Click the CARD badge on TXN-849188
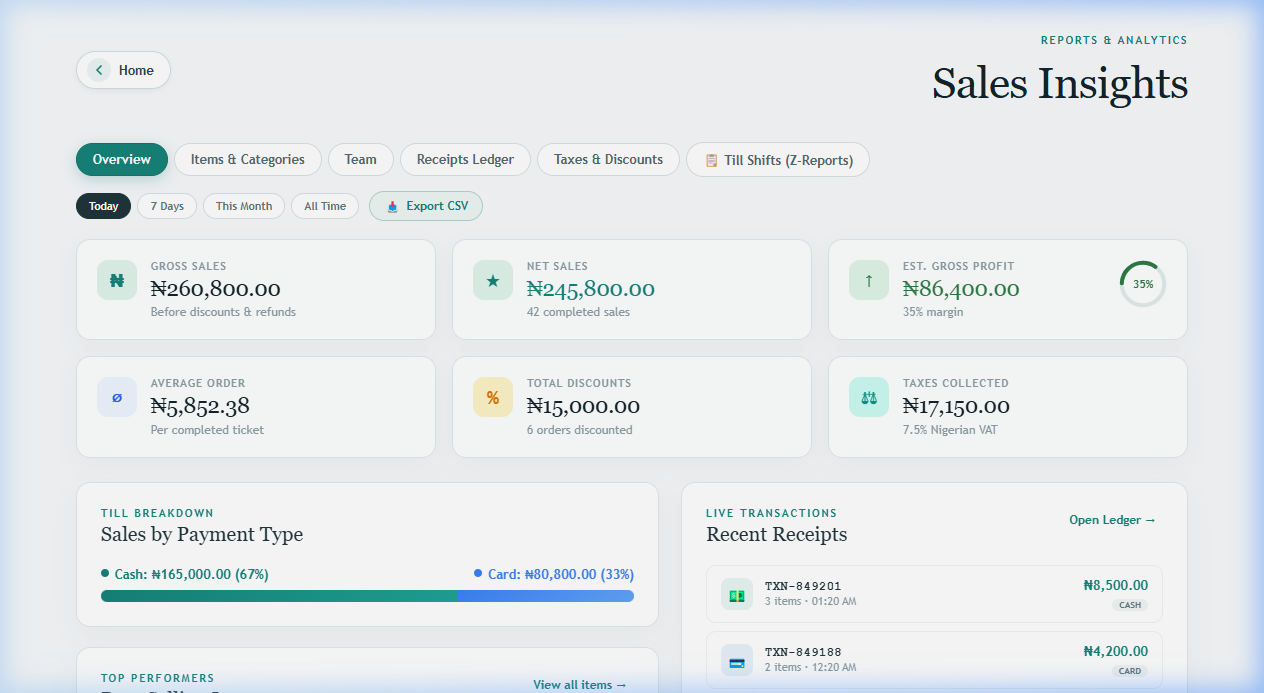 [1130, 671]
